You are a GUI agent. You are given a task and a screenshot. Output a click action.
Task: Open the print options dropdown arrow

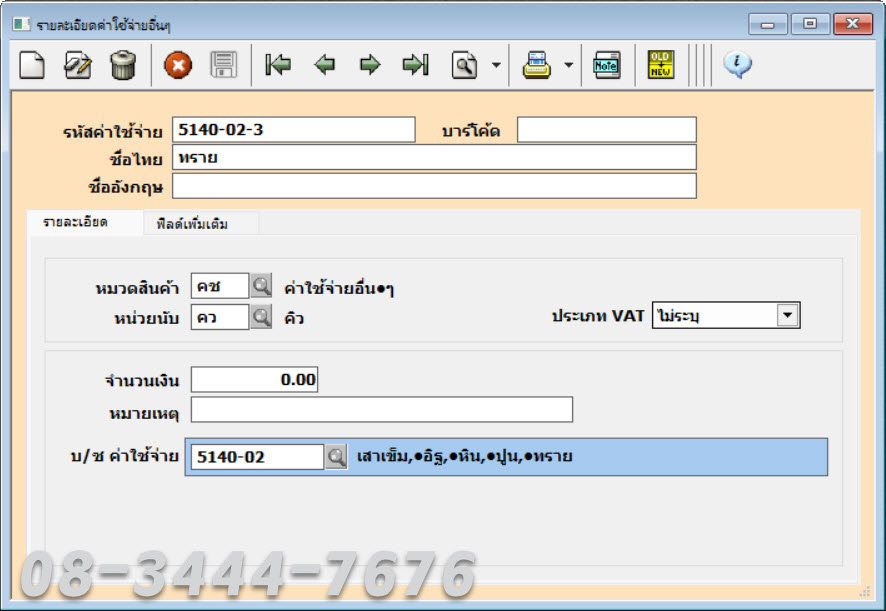point(568,65)
